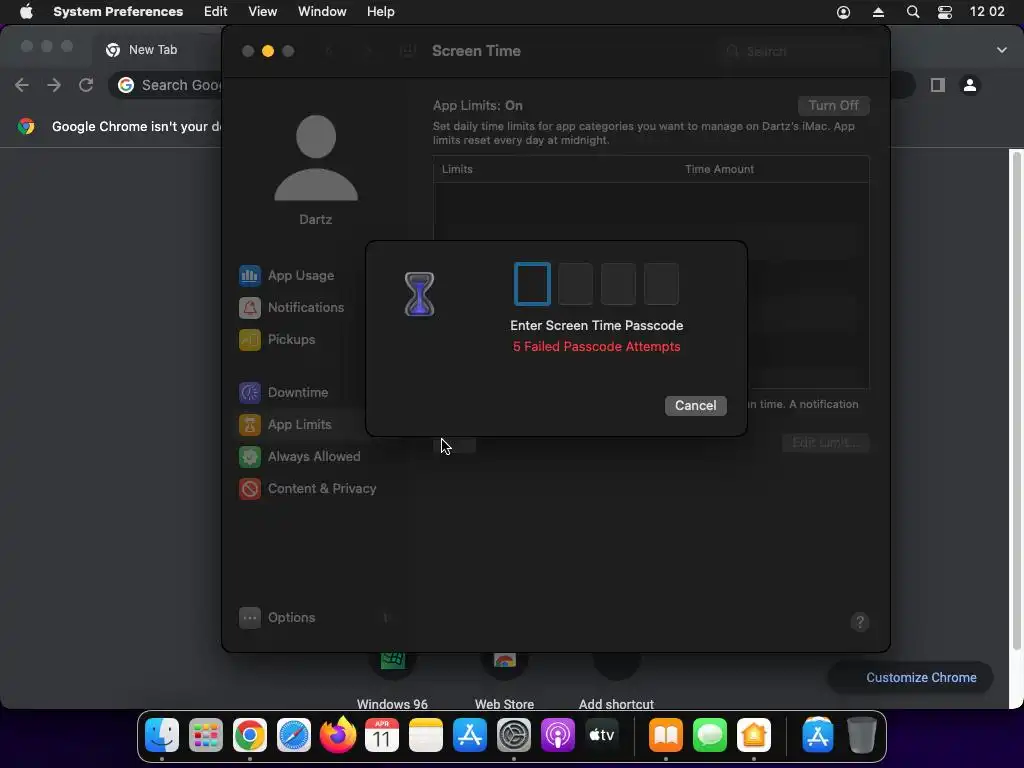Image resolution: width=1024 pixels, height=768 pixels.
Task: Open System Preferences gear in Dock
Action: coord(514,735)
